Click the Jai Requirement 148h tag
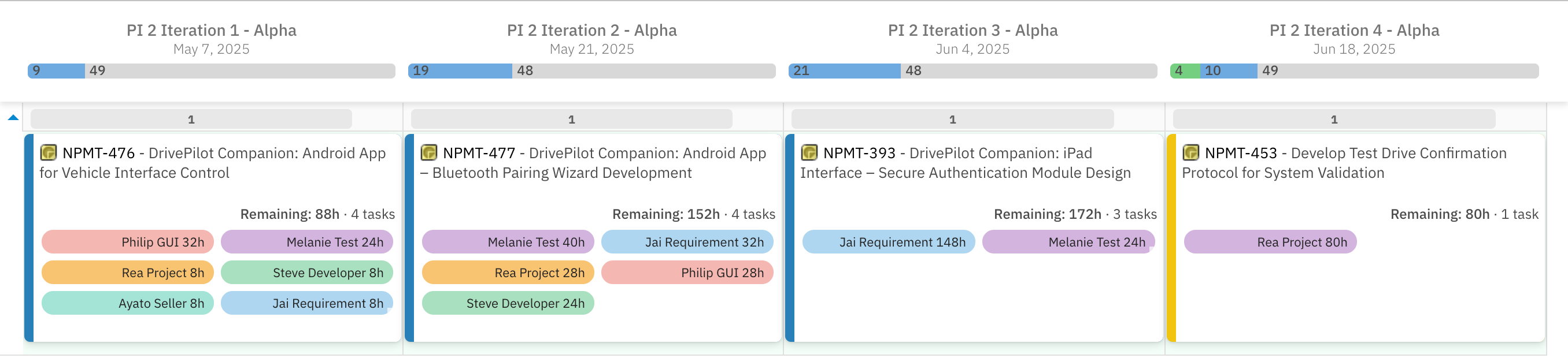This screenshot has height=358, width=1568. [888, 242]
